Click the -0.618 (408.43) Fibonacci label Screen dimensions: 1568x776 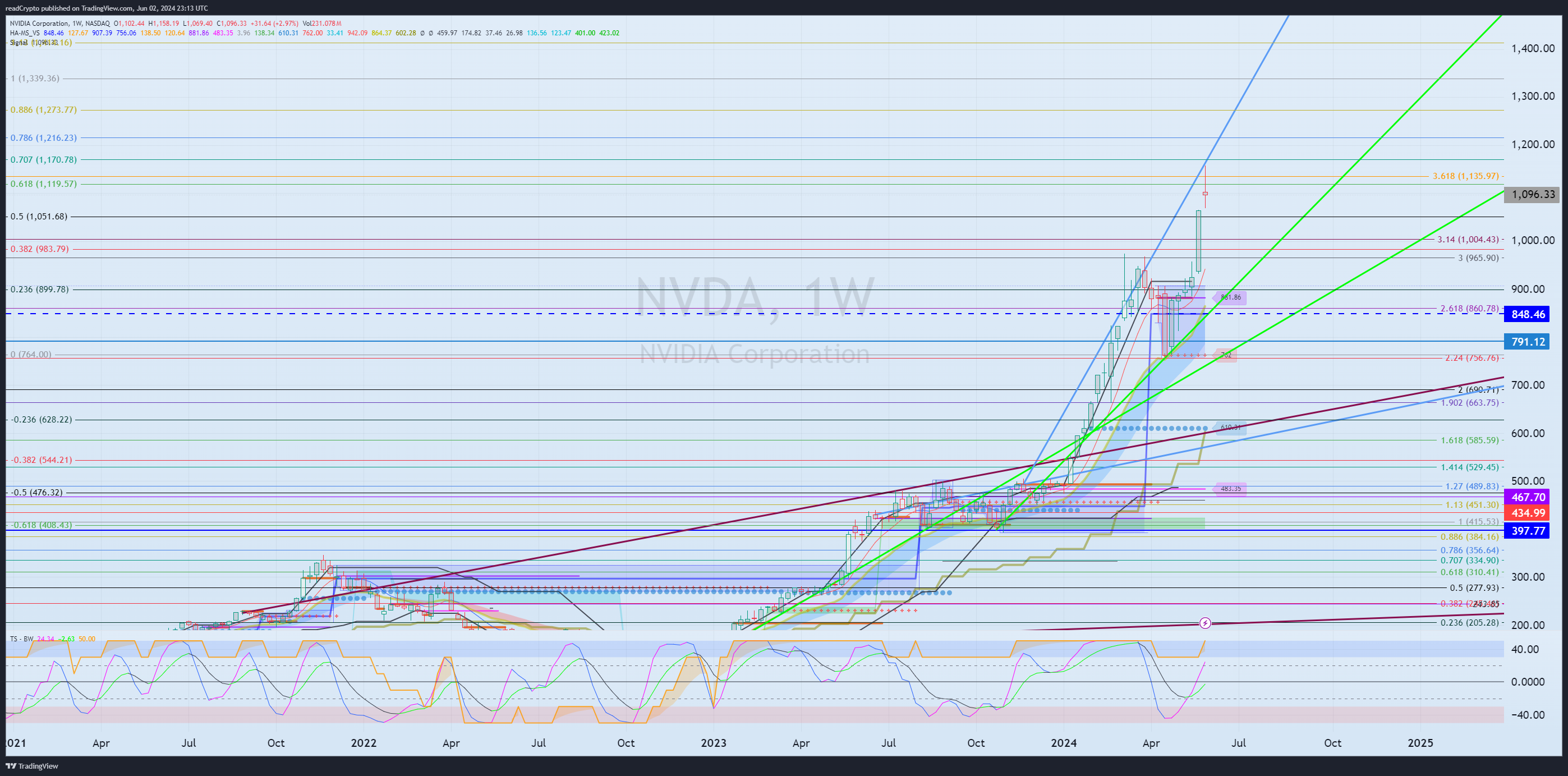click(x=42, y=525)
